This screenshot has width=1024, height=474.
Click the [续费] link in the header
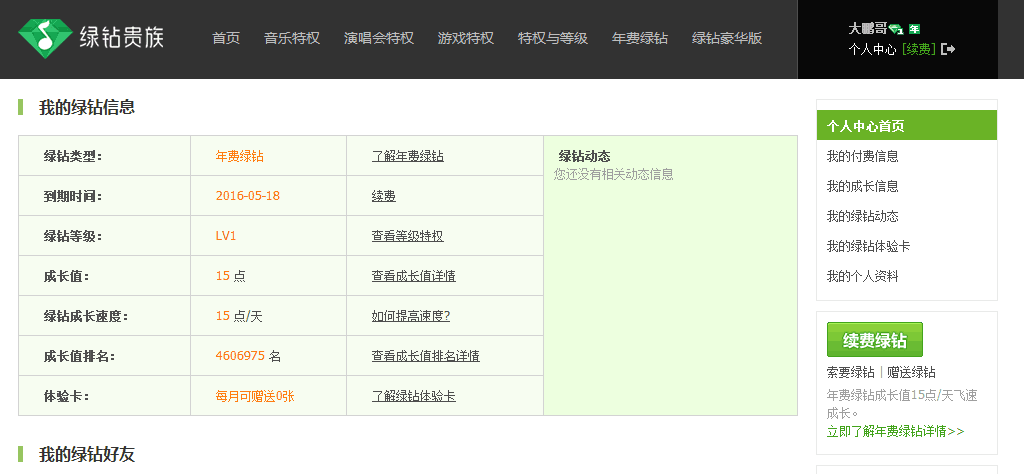point(919,49)
